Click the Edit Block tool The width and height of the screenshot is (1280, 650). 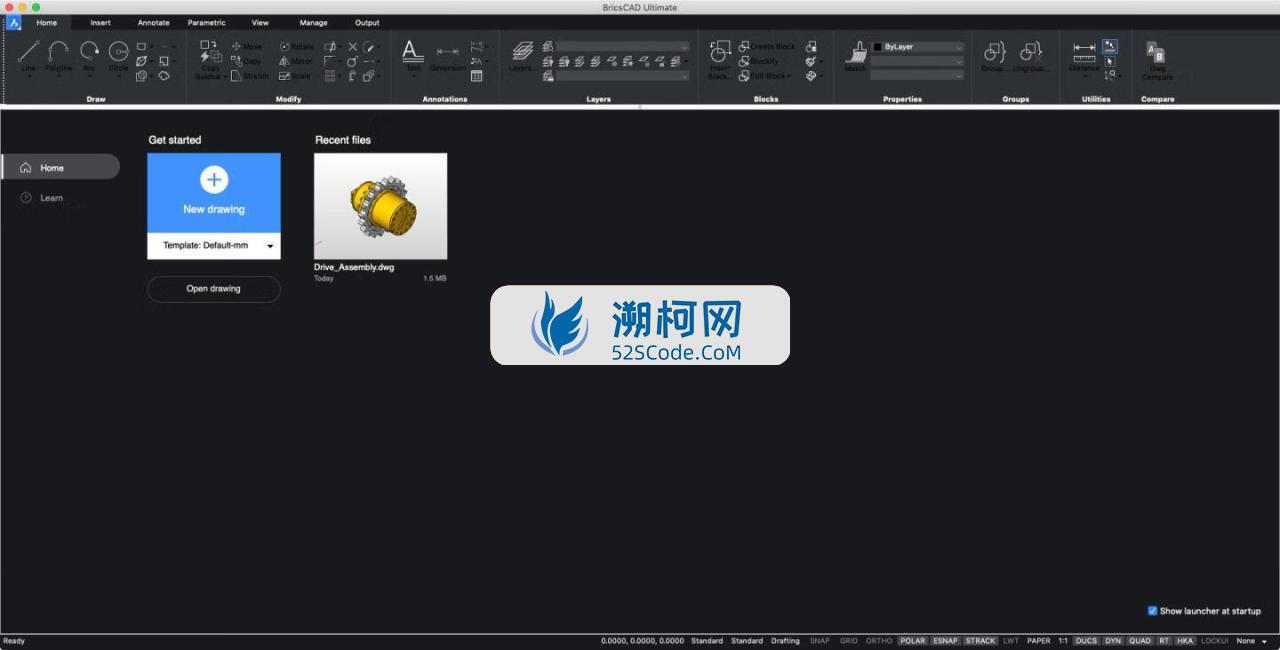pos(765,76)
